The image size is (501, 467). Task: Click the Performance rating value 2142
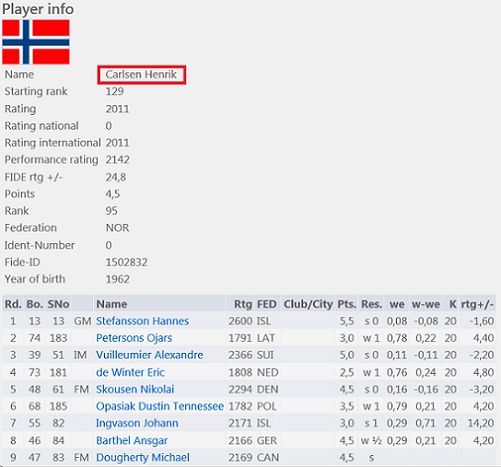pyautogui.click(x=117, y=160)
